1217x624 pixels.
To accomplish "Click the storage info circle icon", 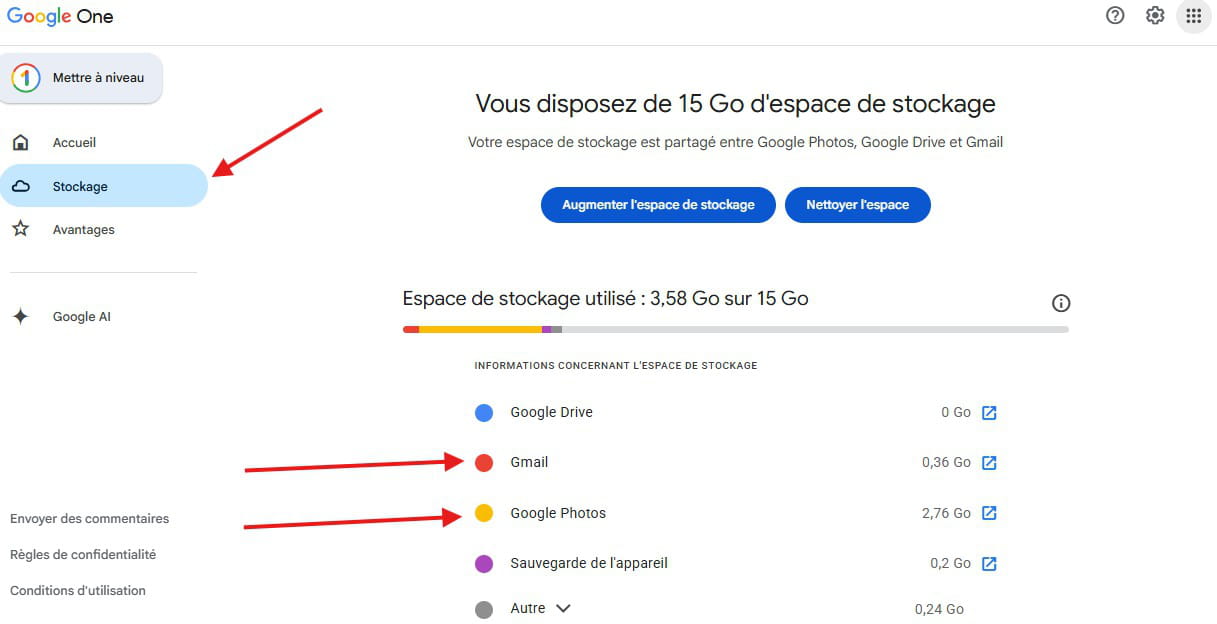I will [x=1061, y=303].
